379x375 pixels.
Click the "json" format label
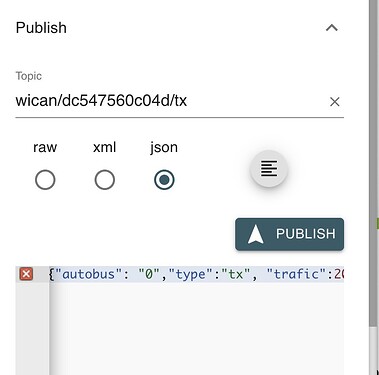(164, 148)
